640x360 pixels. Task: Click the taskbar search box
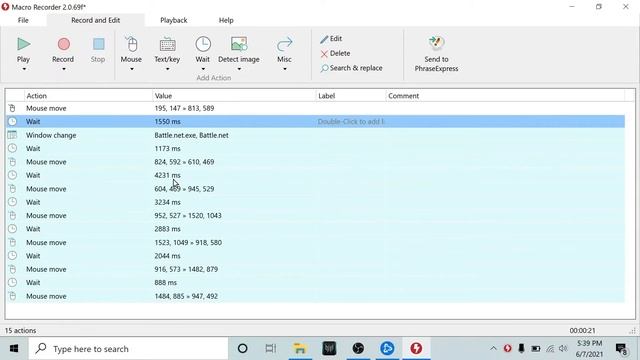128,349
